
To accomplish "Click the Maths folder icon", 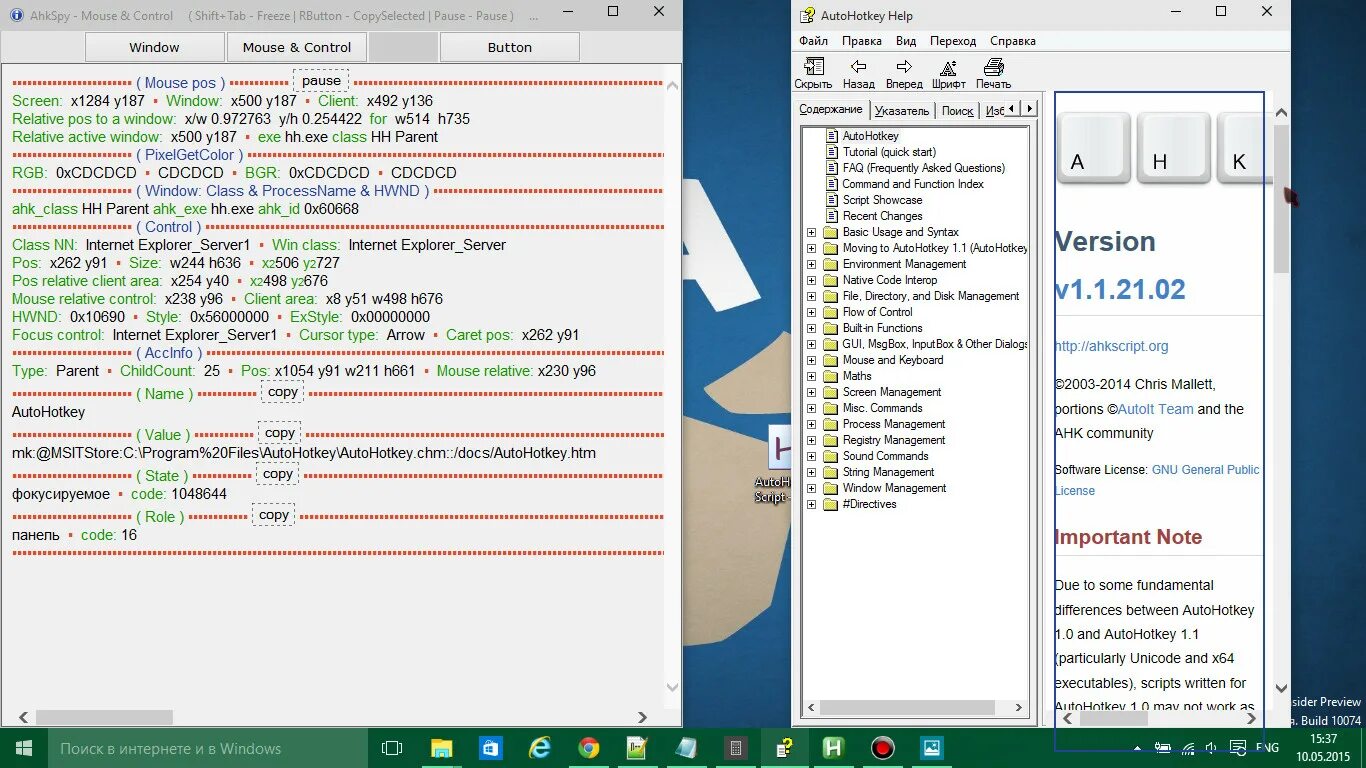I will (x=830, y=376).
